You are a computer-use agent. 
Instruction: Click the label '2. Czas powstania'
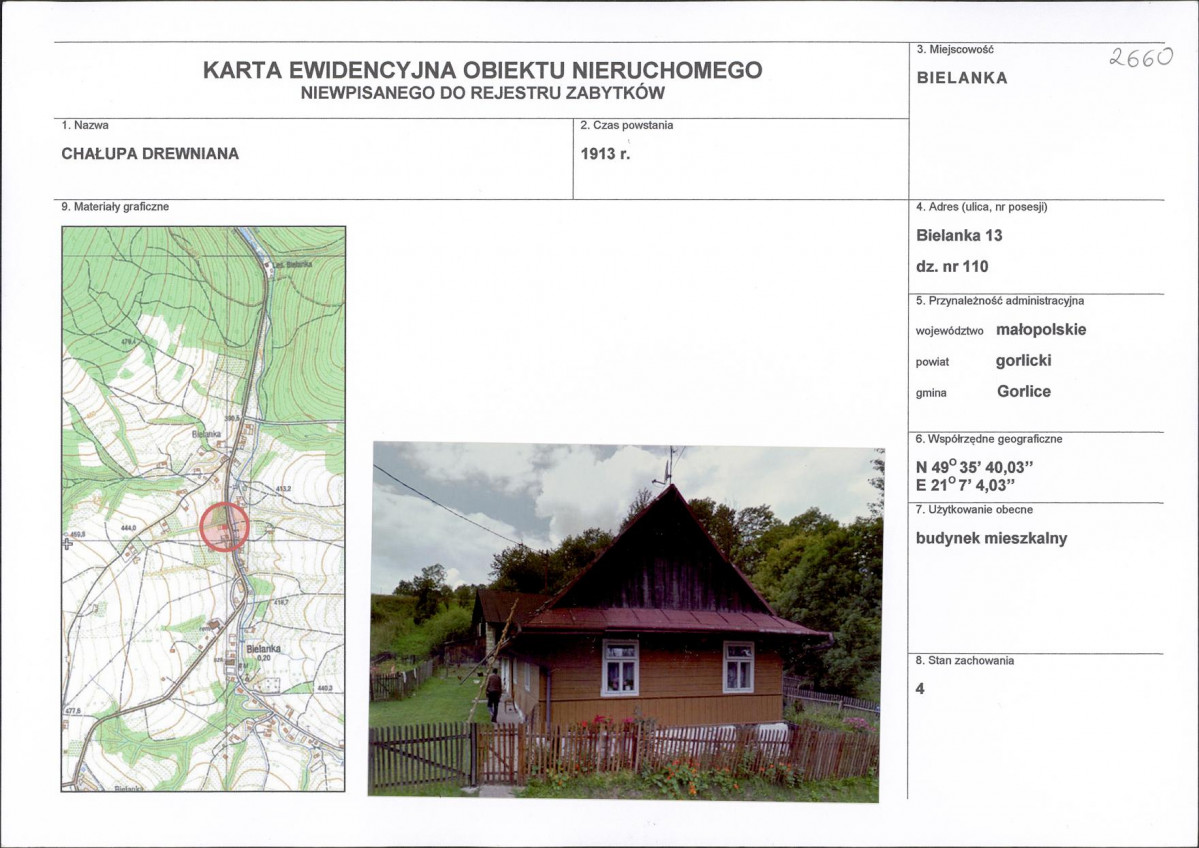pyautogui.click(x=627, y=125)
